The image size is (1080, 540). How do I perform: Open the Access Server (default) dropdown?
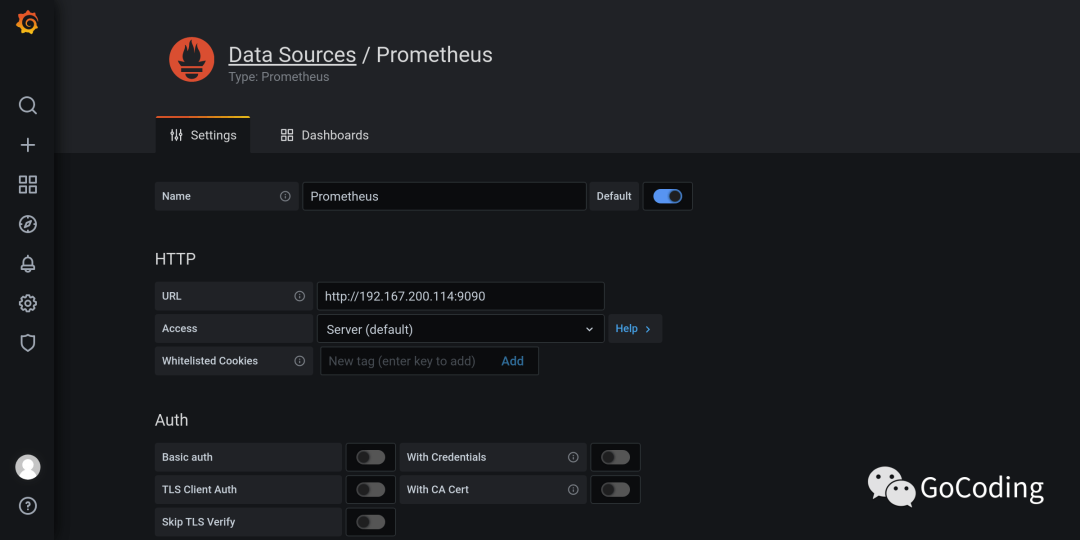460,329
